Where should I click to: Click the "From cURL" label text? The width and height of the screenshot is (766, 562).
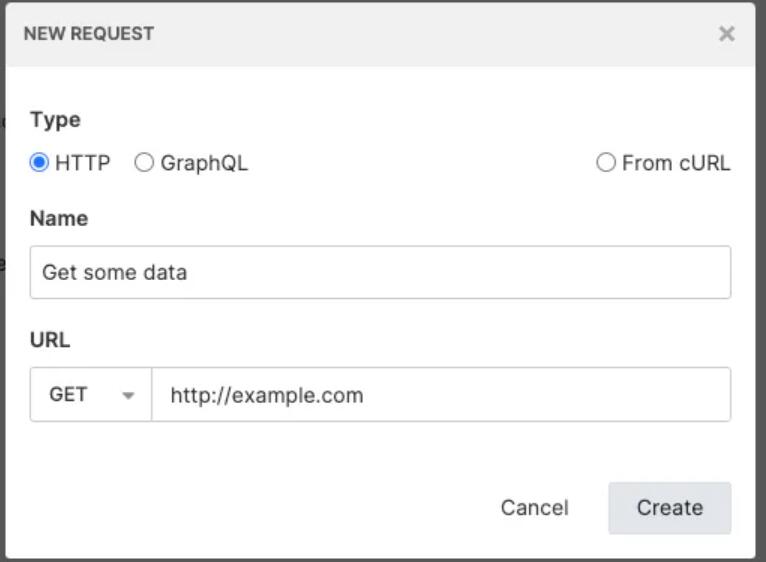point(676,163)
